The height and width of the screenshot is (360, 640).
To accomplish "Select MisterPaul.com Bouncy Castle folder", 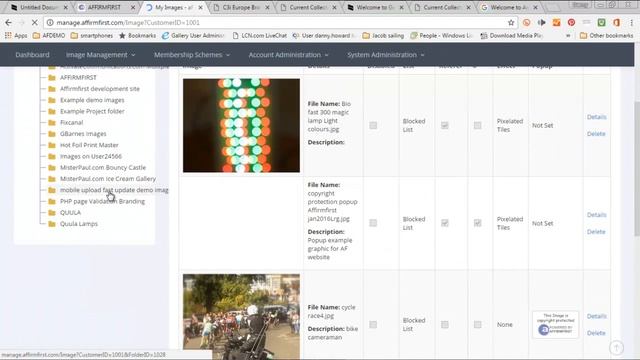I will pyautogui.click(x=103, y=168).
